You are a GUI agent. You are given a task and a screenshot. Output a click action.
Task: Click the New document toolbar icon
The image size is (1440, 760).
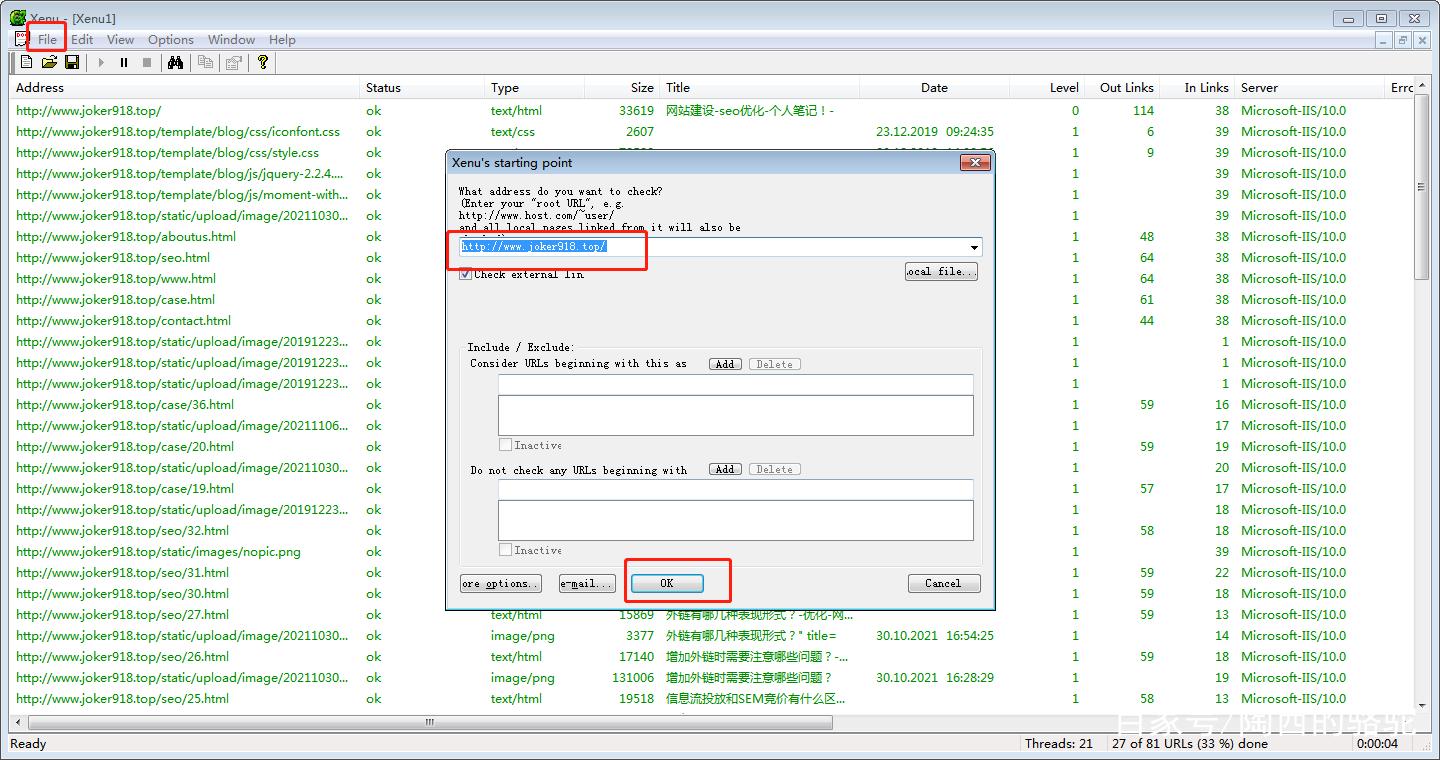tap(27, 62)
